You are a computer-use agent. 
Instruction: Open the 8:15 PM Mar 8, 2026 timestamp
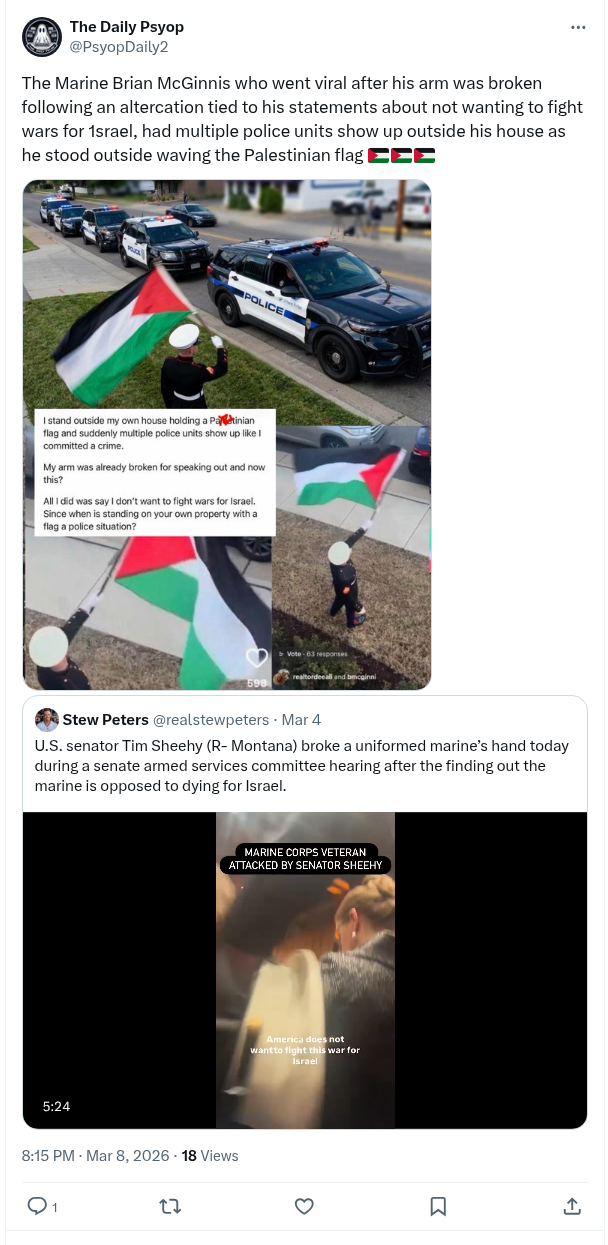[95, 1155]
